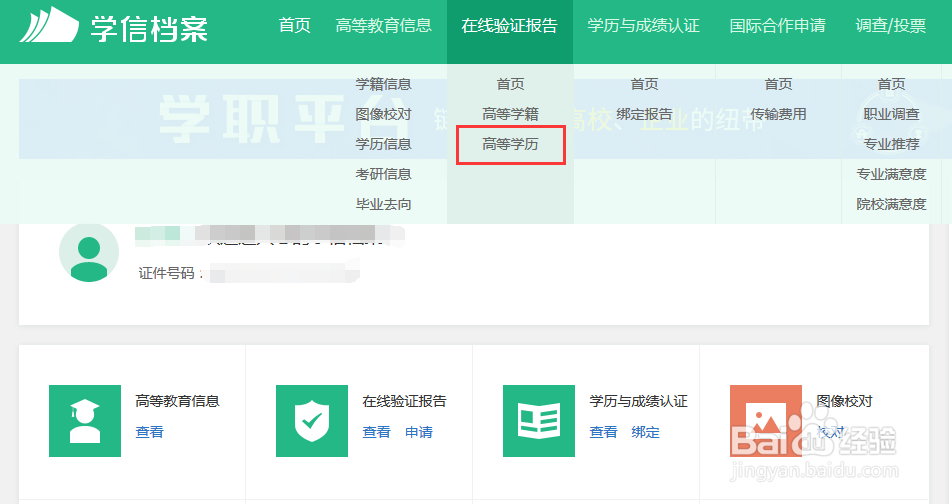The width and height of the screenshot is (952, 504).
Task: Click 查看 link under 在线验证报告
Action: 376,432
